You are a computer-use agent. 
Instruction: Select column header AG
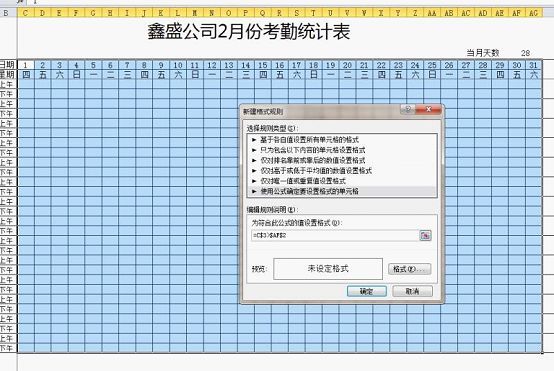tap(534, 13)
